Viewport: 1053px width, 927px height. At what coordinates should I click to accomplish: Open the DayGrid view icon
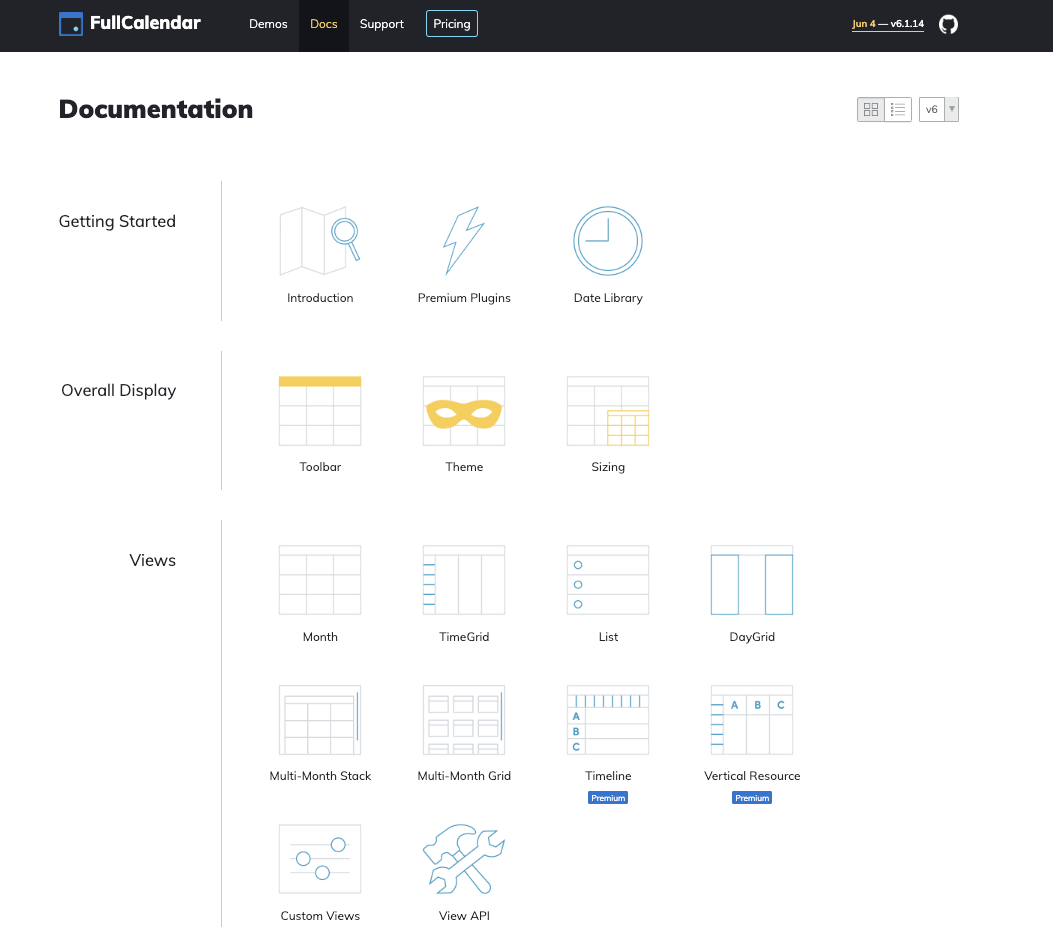pyautogui.click(x=751, y=580)
